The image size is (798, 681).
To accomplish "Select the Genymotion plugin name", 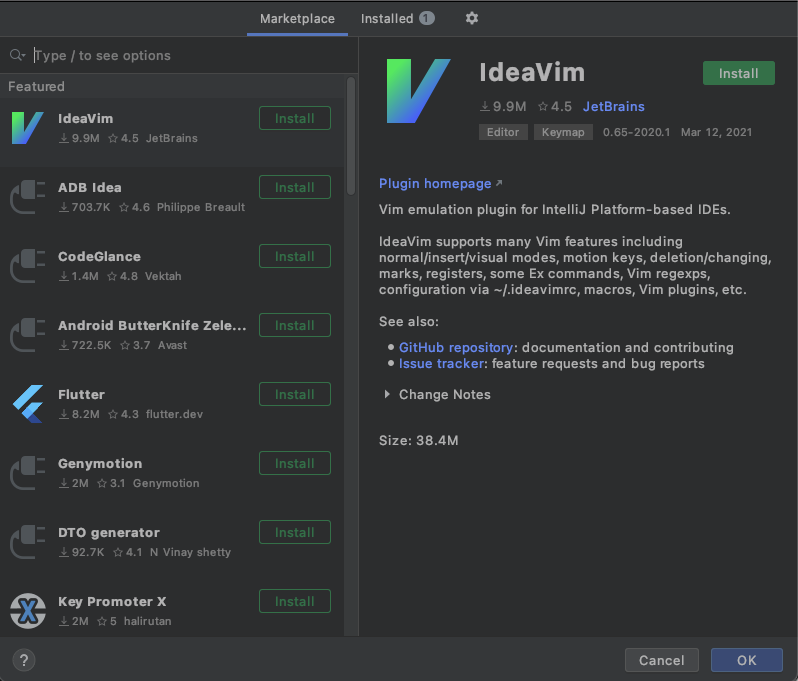I will click(x=100, y=464).
